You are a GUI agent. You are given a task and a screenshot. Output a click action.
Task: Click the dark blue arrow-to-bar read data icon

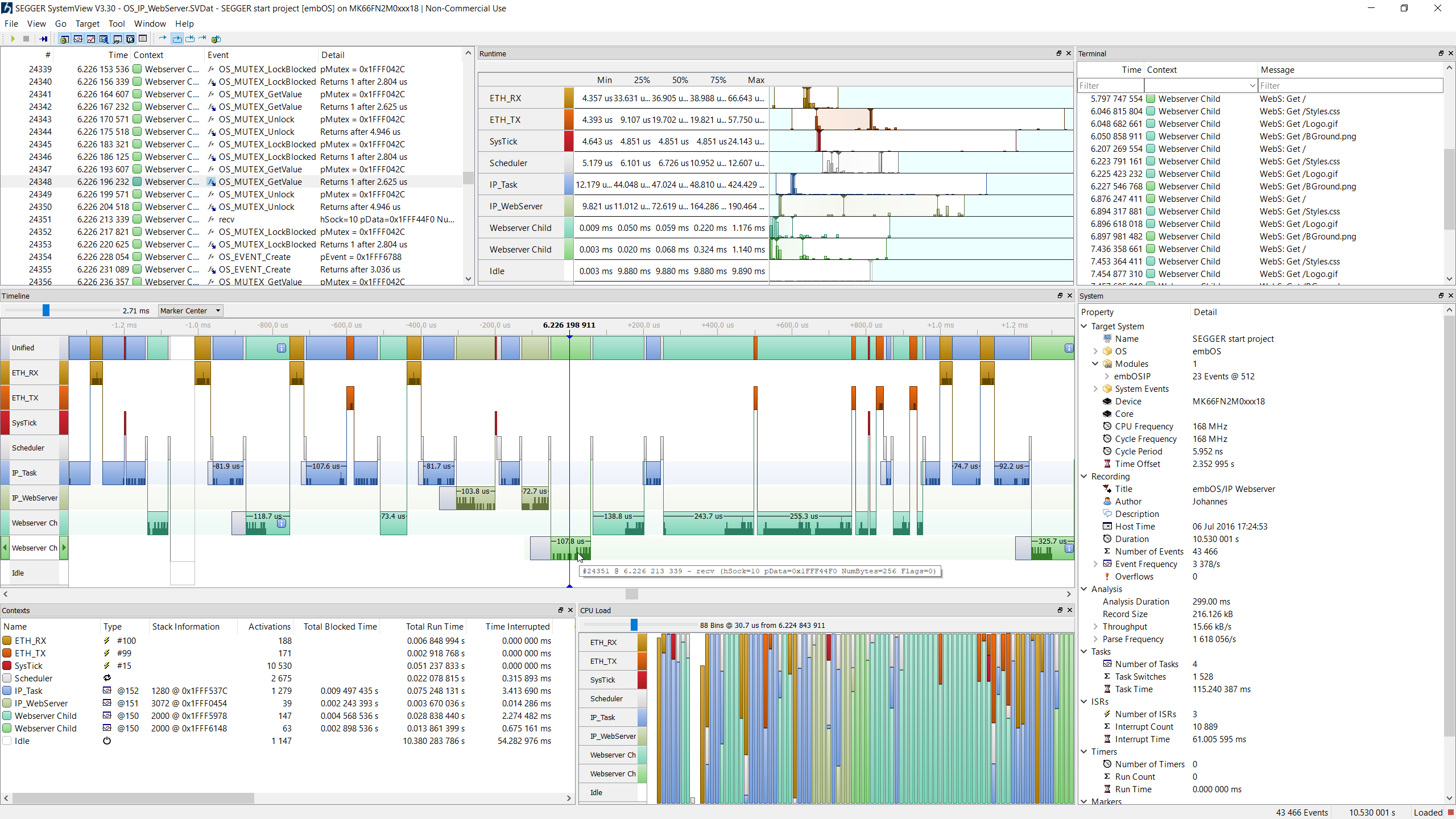(43, 39)
